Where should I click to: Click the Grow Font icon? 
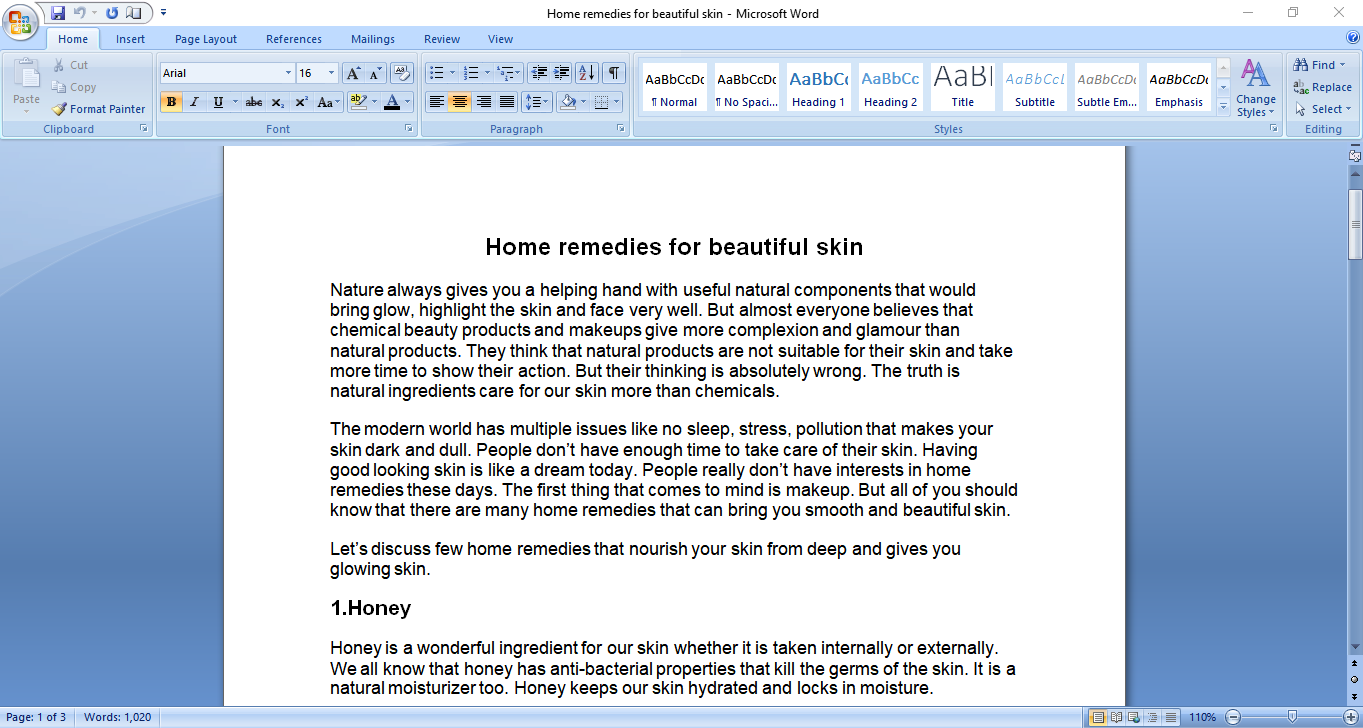[352, 73]
